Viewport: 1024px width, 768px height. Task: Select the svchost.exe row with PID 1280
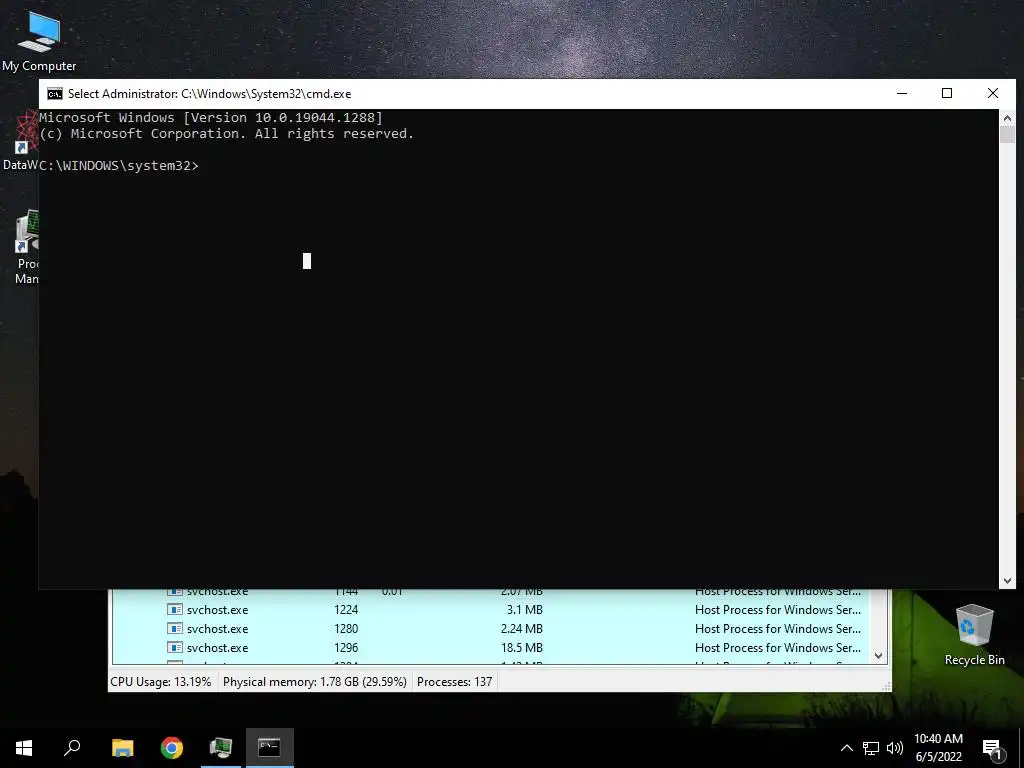tap(492, 628)
